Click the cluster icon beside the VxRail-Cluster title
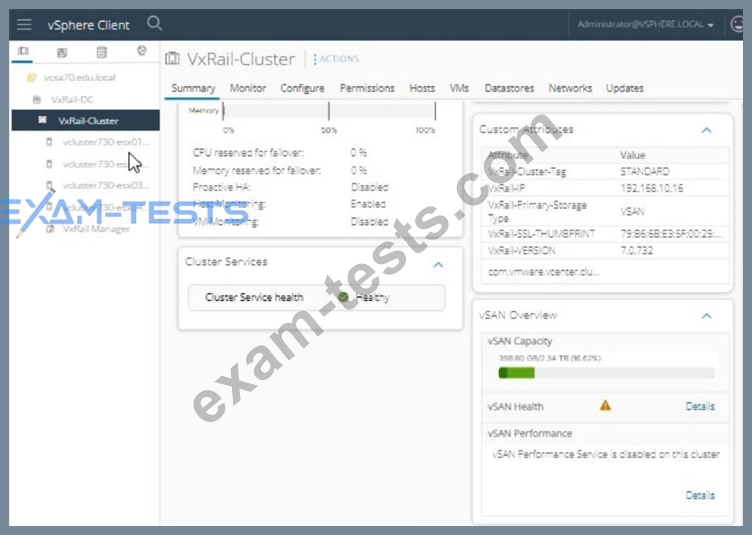Screen dimensions: 752x535 (x=172, y=58)
